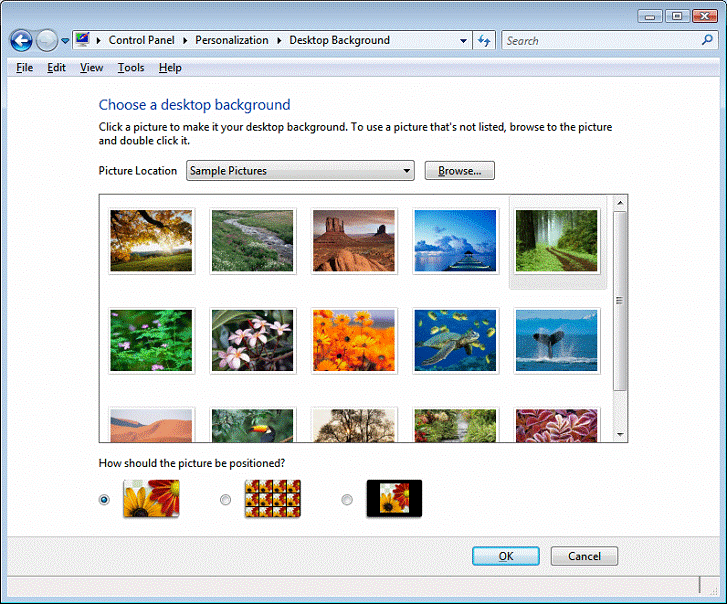Image resolution: width=727 pixels, height=604 pixels.
Task: Click the greyed Forward arrow button
Action: [46, 41]
